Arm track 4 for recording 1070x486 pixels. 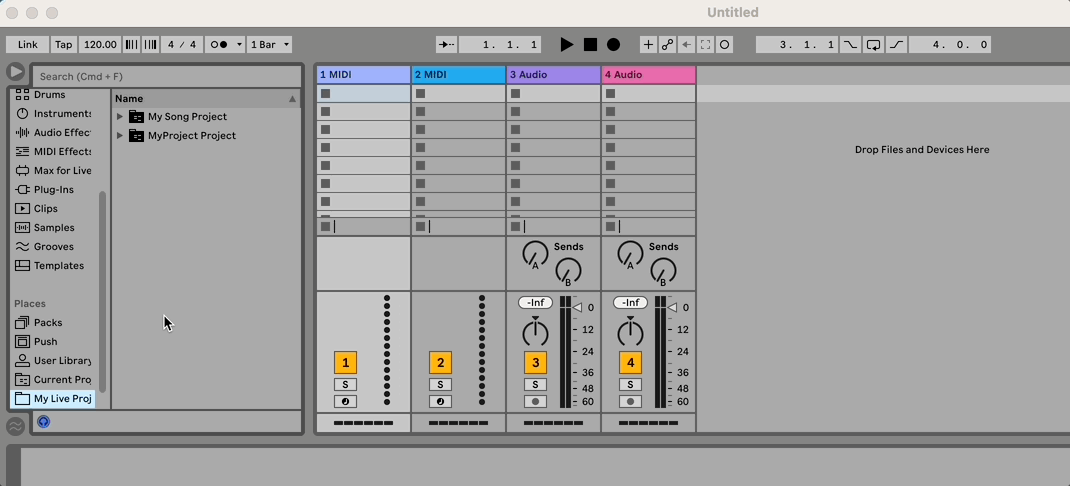(630, 402)
